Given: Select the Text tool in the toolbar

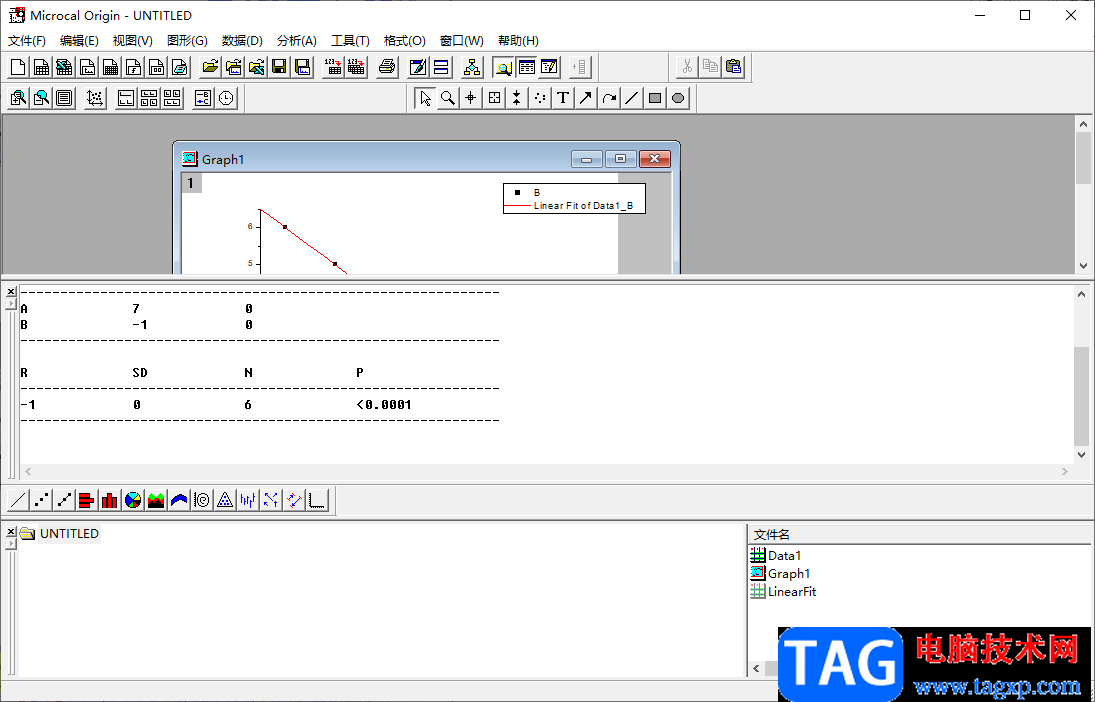Looking at the screenshot, I should click(563, 98).
